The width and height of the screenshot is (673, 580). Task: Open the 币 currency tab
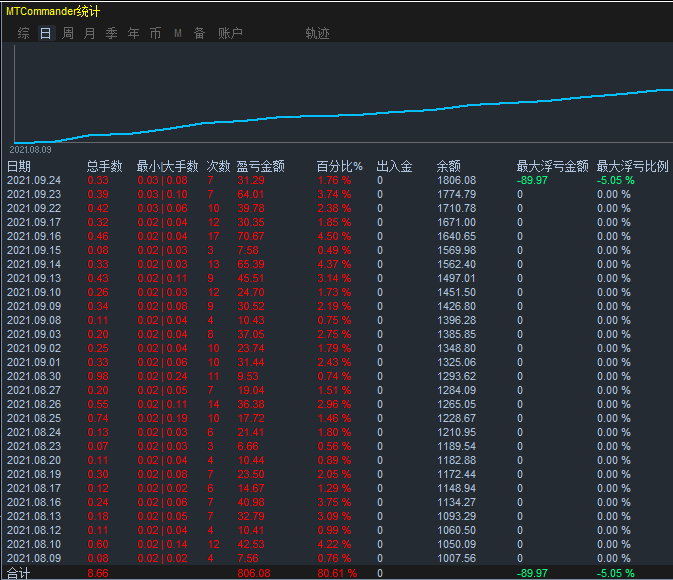pyautogui.click(x=155, y=33)
